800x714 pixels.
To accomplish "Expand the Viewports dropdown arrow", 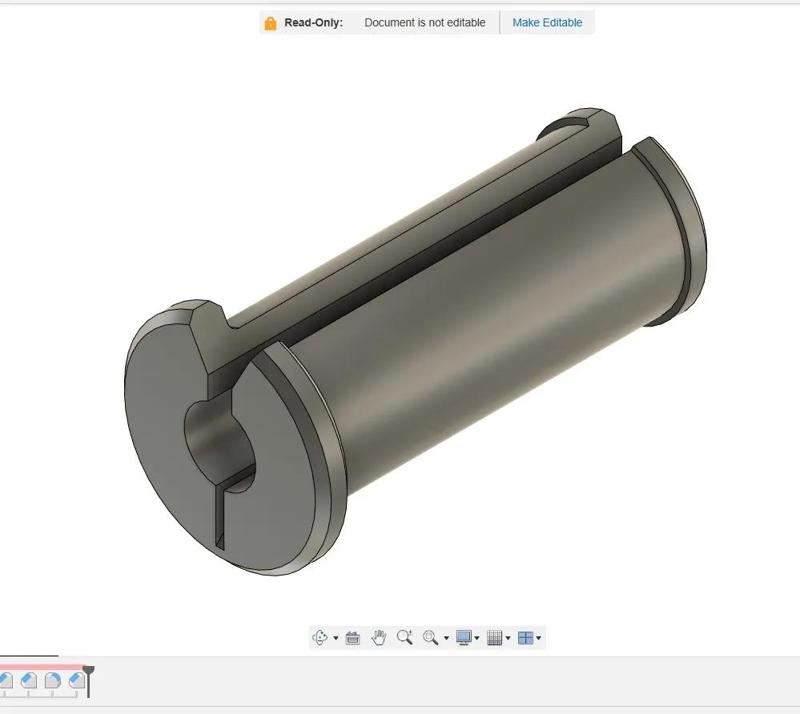I will tap(539, 638).
